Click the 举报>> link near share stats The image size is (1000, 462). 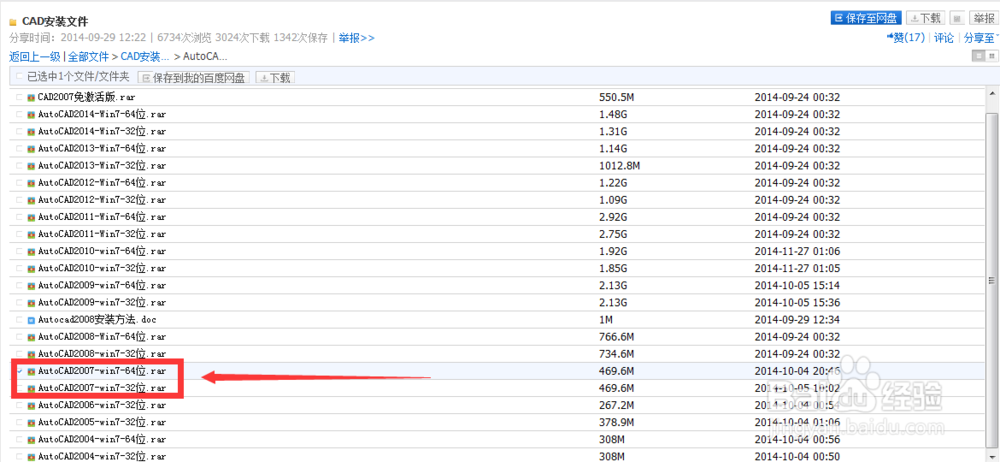coord(357,38)
